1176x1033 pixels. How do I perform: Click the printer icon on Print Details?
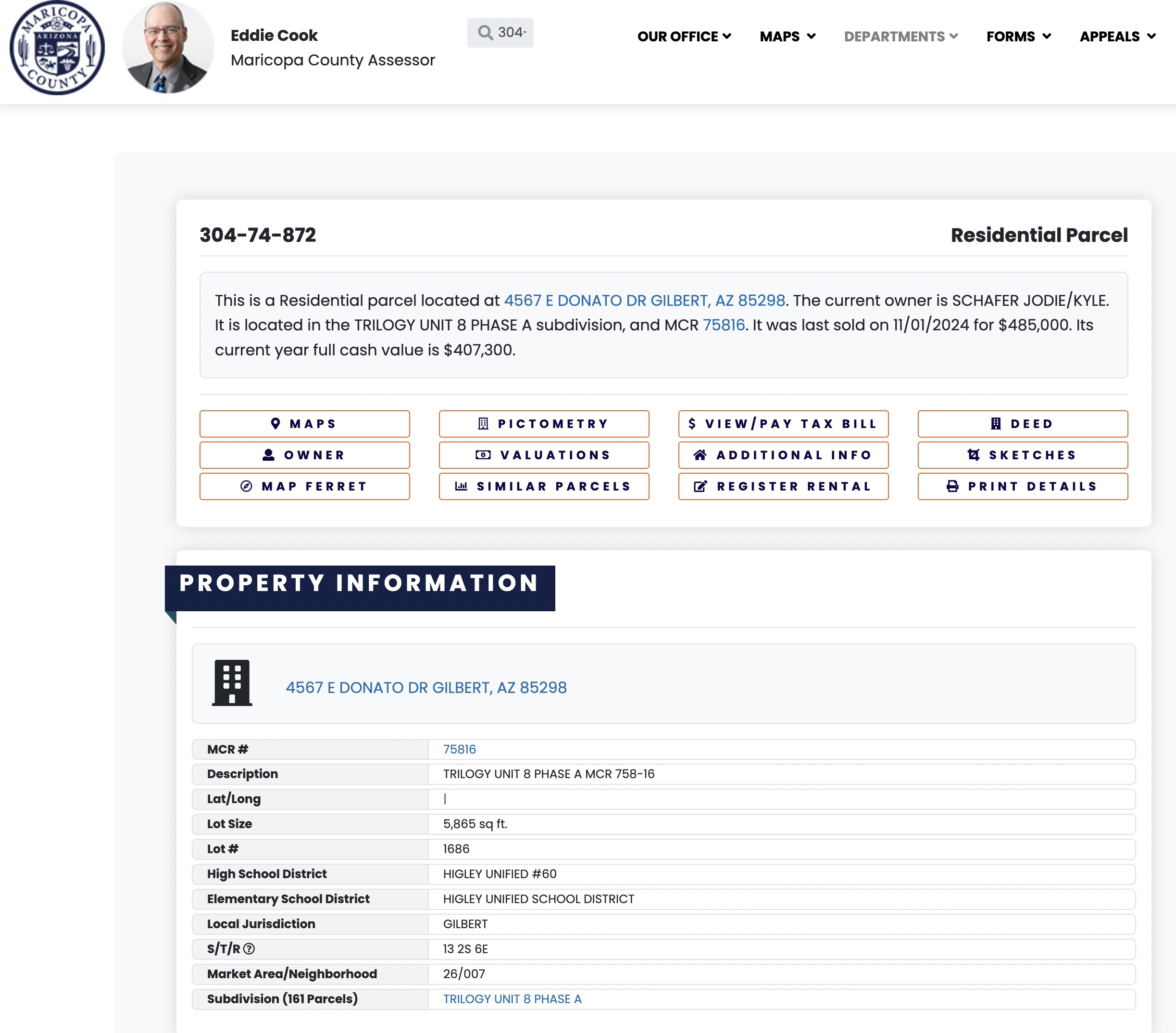[x=953, y=486]
